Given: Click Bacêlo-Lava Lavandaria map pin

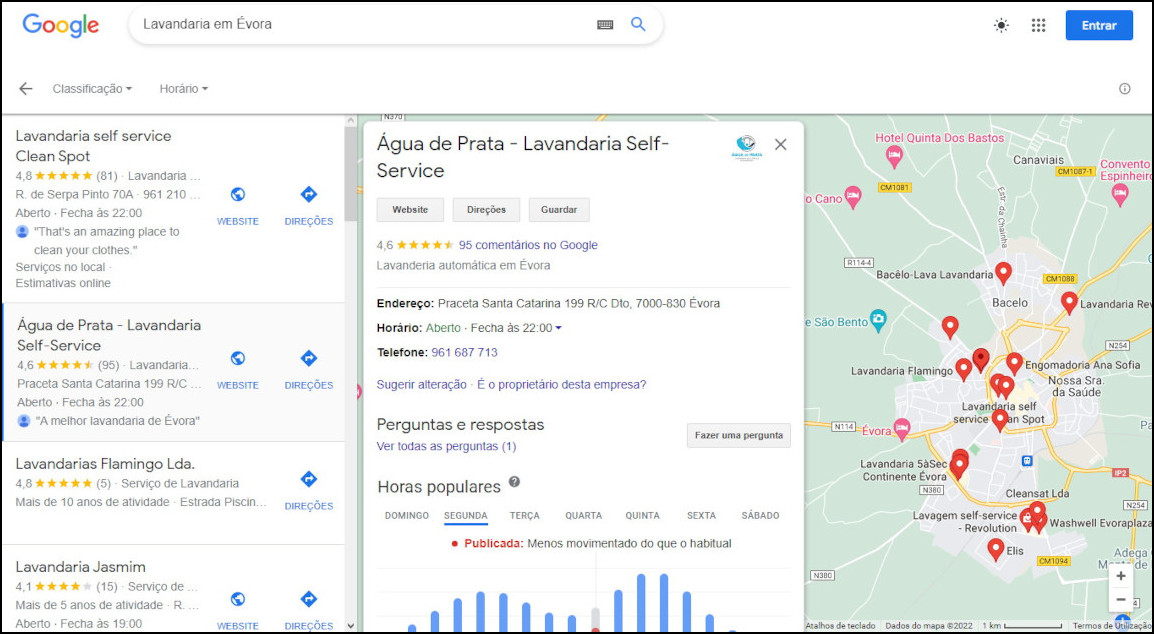Looking at the screenshot, I should click(x=1003, y=272).
